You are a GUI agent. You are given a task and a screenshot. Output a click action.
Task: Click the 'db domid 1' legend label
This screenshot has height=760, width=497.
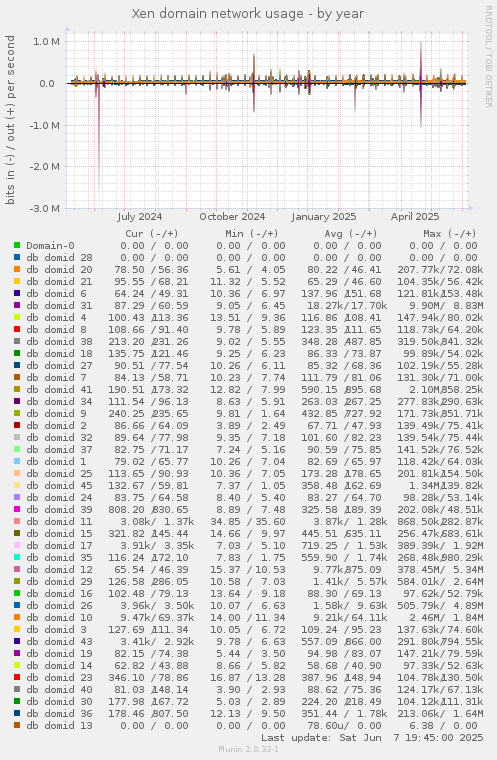[x=56, y=462]
